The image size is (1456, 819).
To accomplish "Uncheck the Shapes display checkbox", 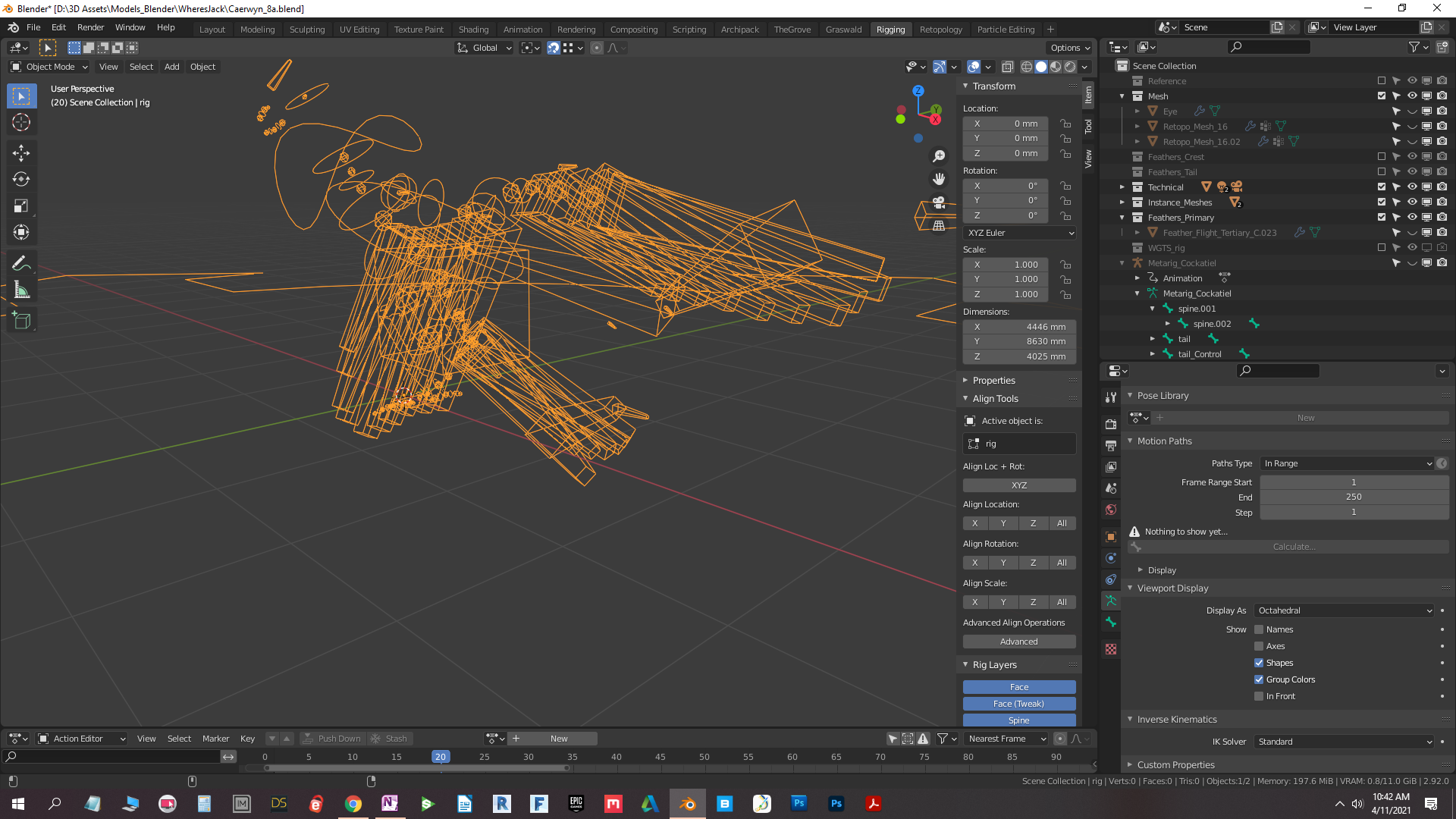I will (1260, 663).
